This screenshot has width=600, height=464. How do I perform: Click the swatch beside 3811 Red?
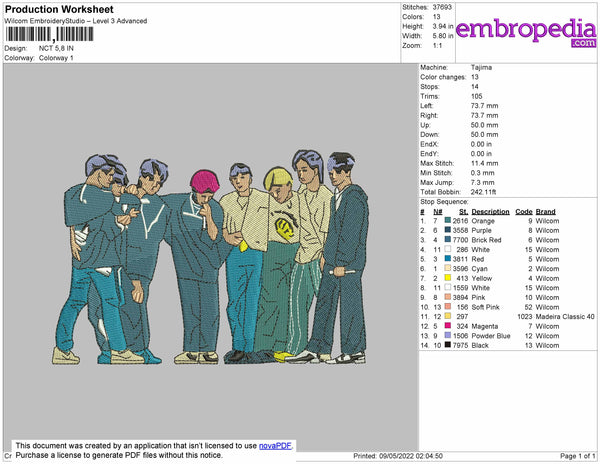point(448,259)
